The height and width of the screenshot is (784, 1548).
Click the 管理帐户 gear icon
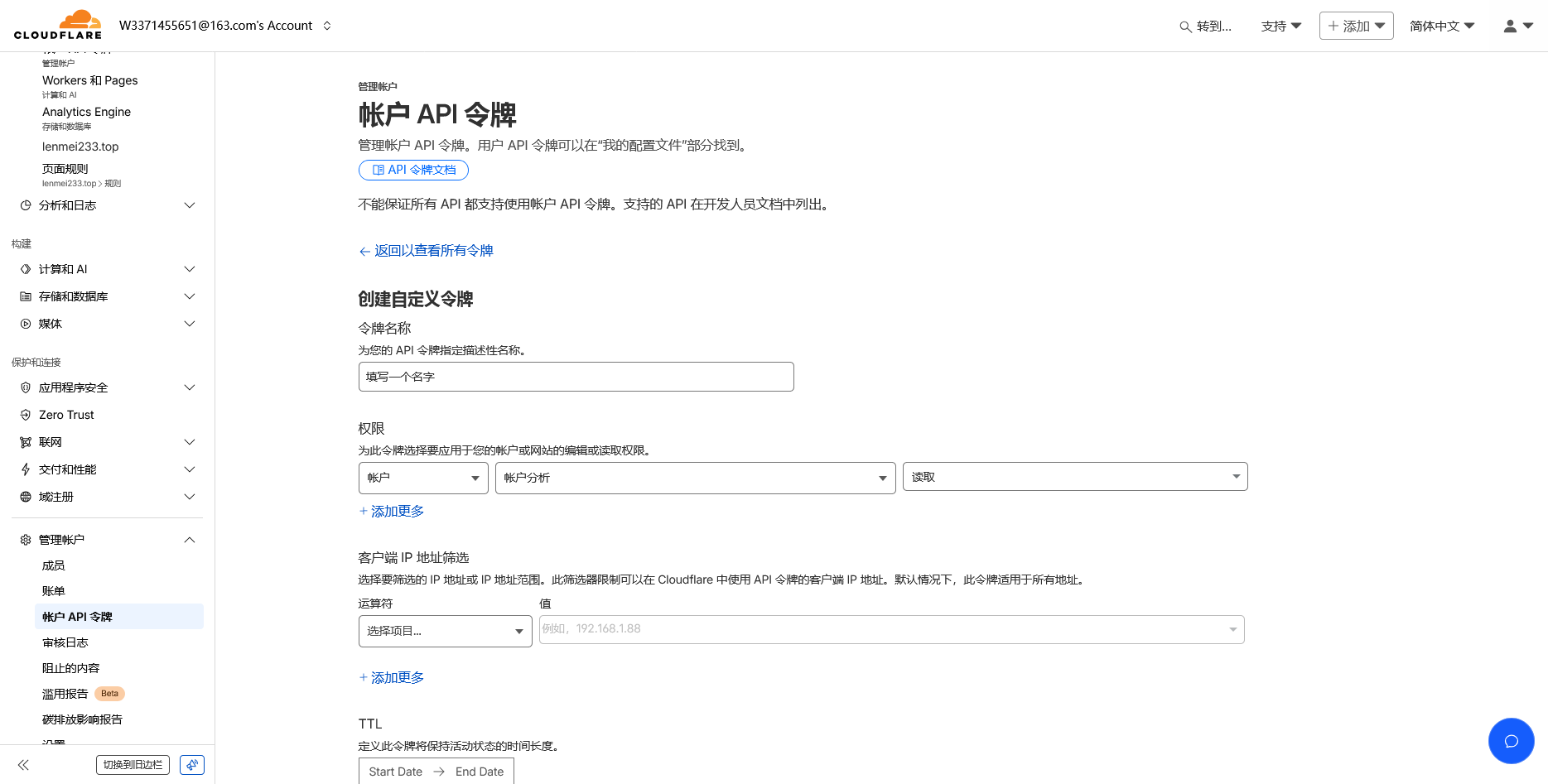(25, 539)
